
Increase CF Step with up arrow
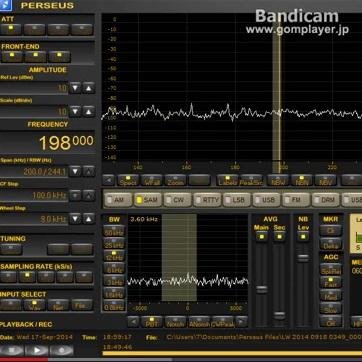[x=89, y=195]
